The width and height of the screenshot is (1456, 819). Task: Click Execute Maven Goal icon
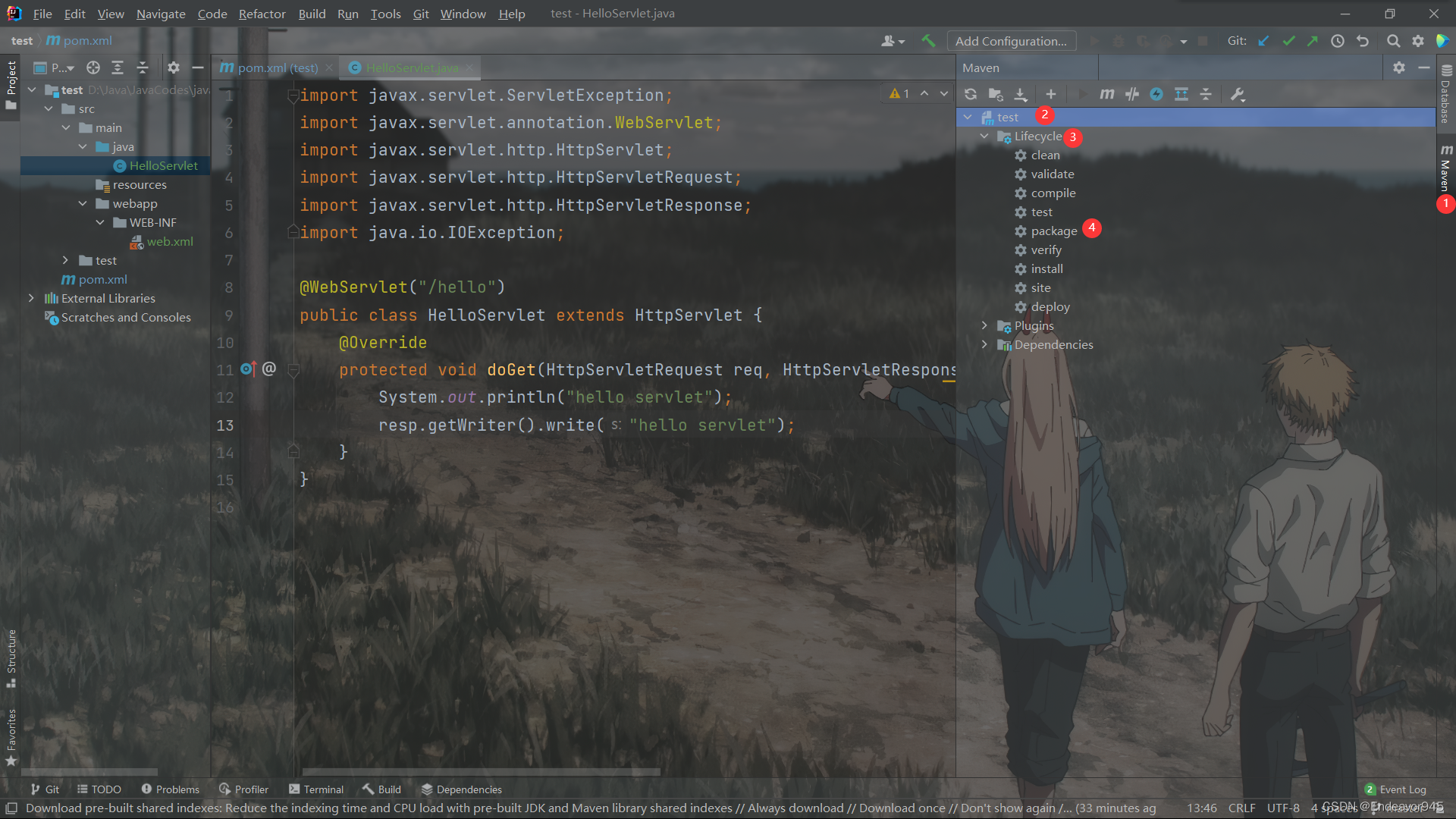[1107, 94]
